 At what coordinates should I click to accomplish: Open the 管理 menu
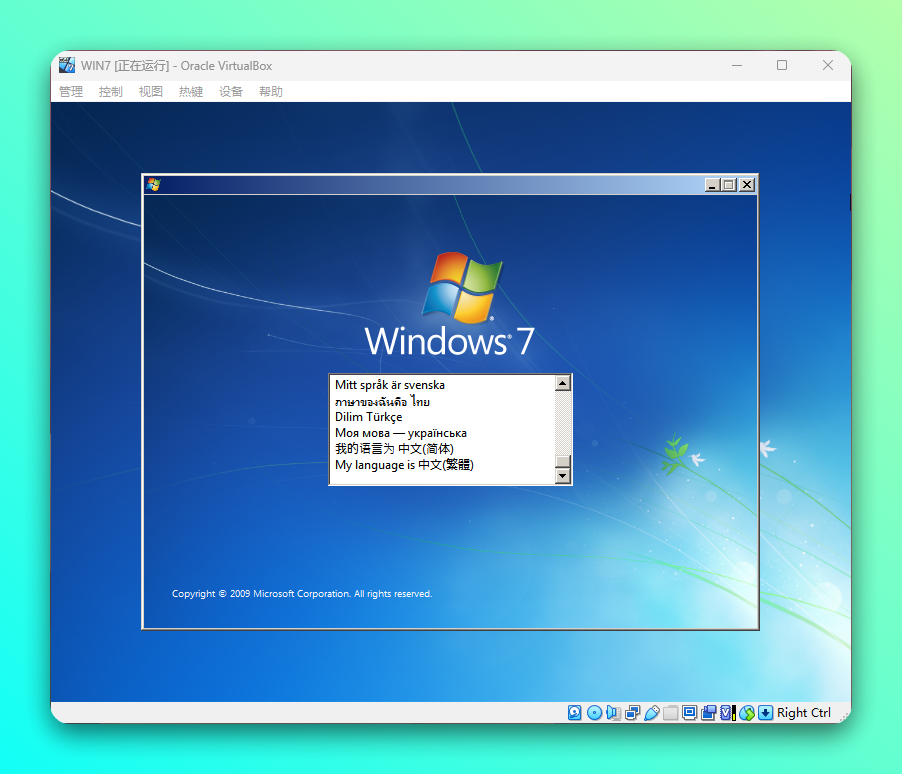(70, 91)
